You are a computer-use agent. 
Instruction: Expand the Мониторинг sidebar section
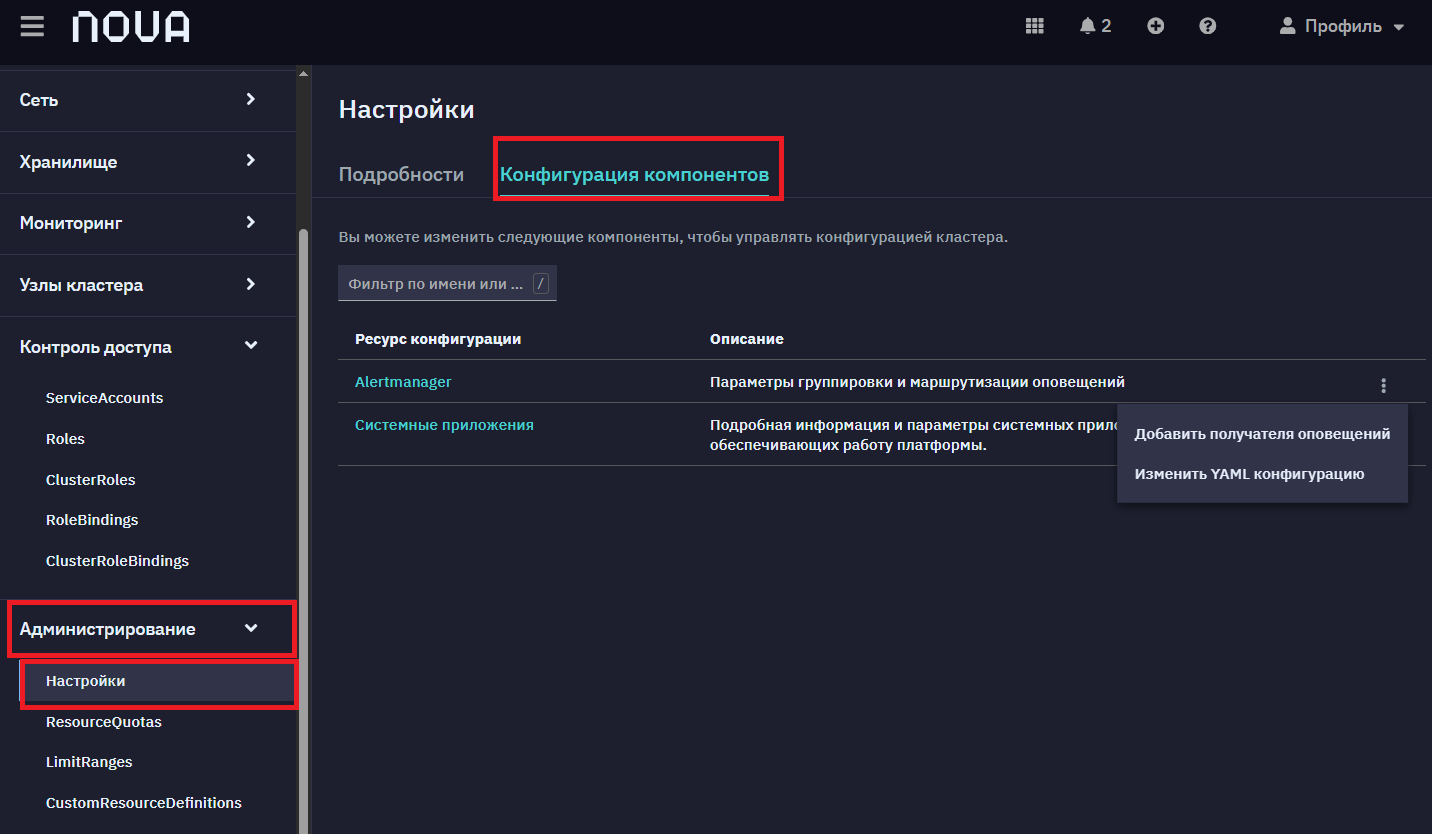pos(148,223)
